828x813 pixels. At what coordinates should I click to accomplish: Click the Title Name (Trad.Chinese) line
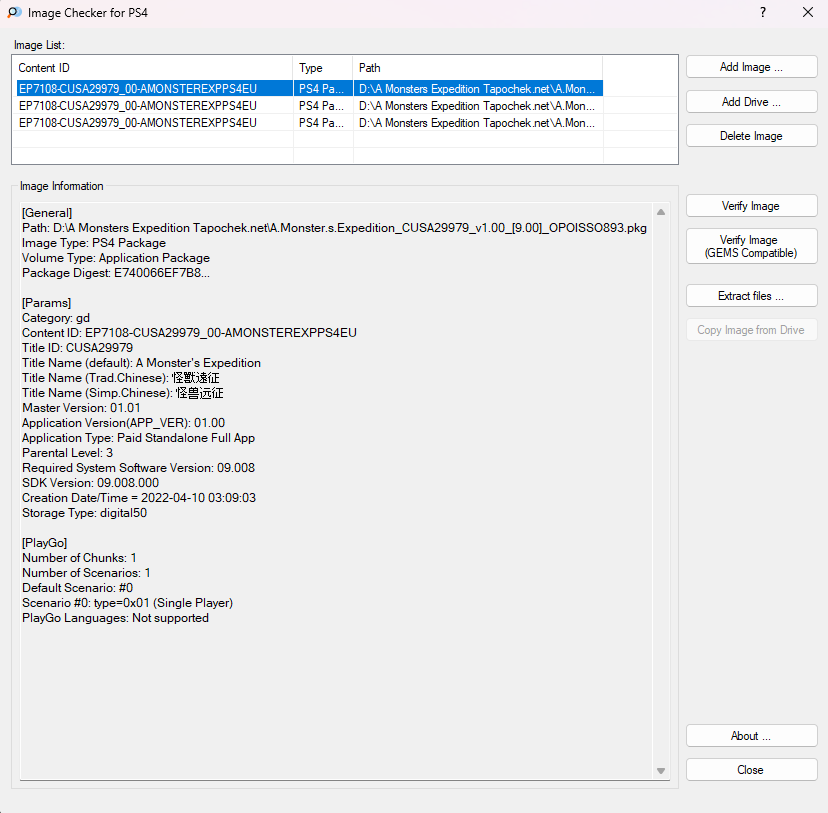tap(121, 378)
